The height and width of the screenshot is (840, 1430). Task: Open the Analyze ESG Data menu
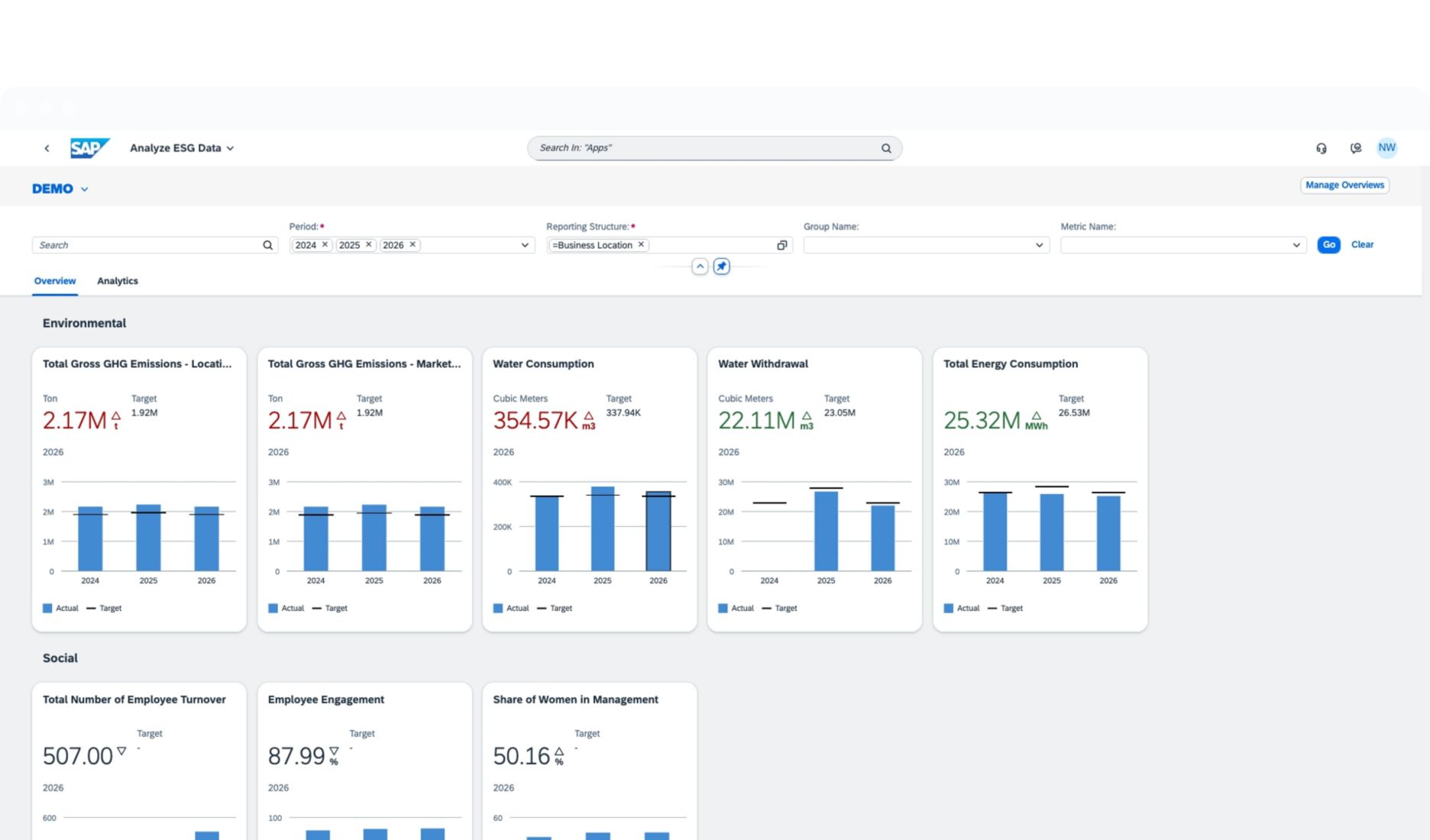coord(182,148)
